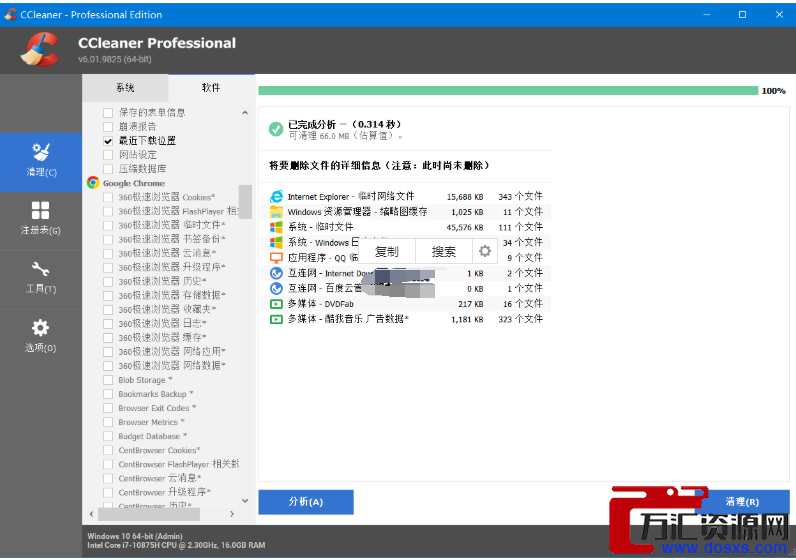Switch to the 软件 tab
This screenshot has height=560, width=796.
coord(212,88)
